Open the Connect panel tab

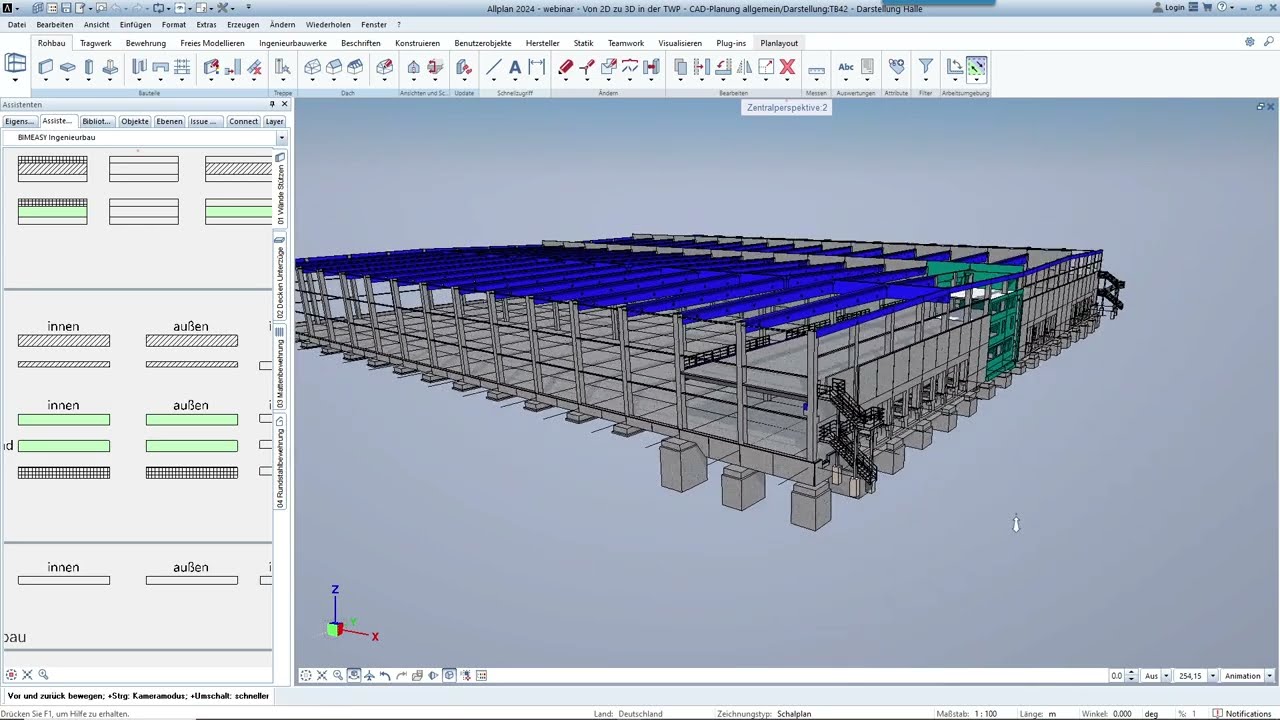tap(243, 121)
